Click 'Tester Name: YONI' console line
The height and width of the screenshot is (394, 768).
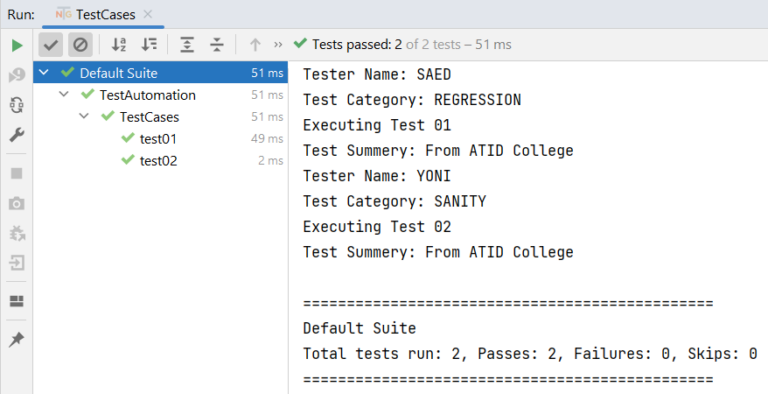(x=377, y=175)
